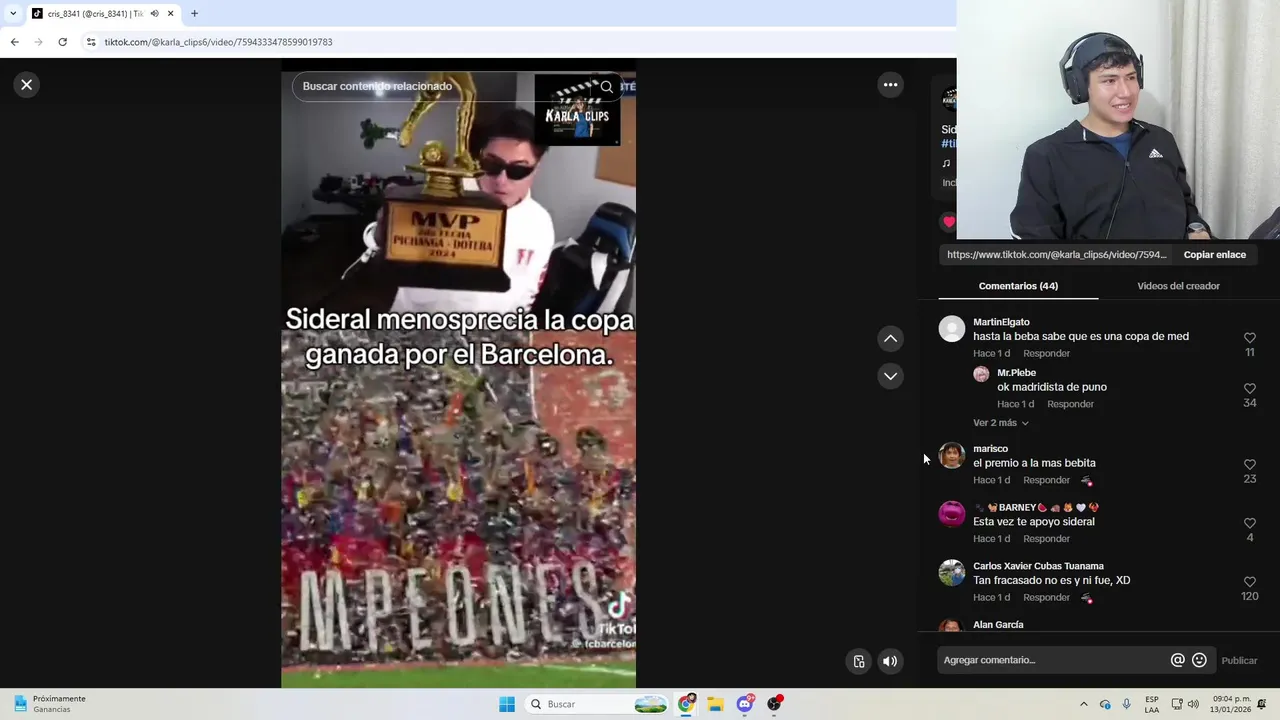
Task: Open the Próximamente Ganancias widget
Action: (49, 704)
